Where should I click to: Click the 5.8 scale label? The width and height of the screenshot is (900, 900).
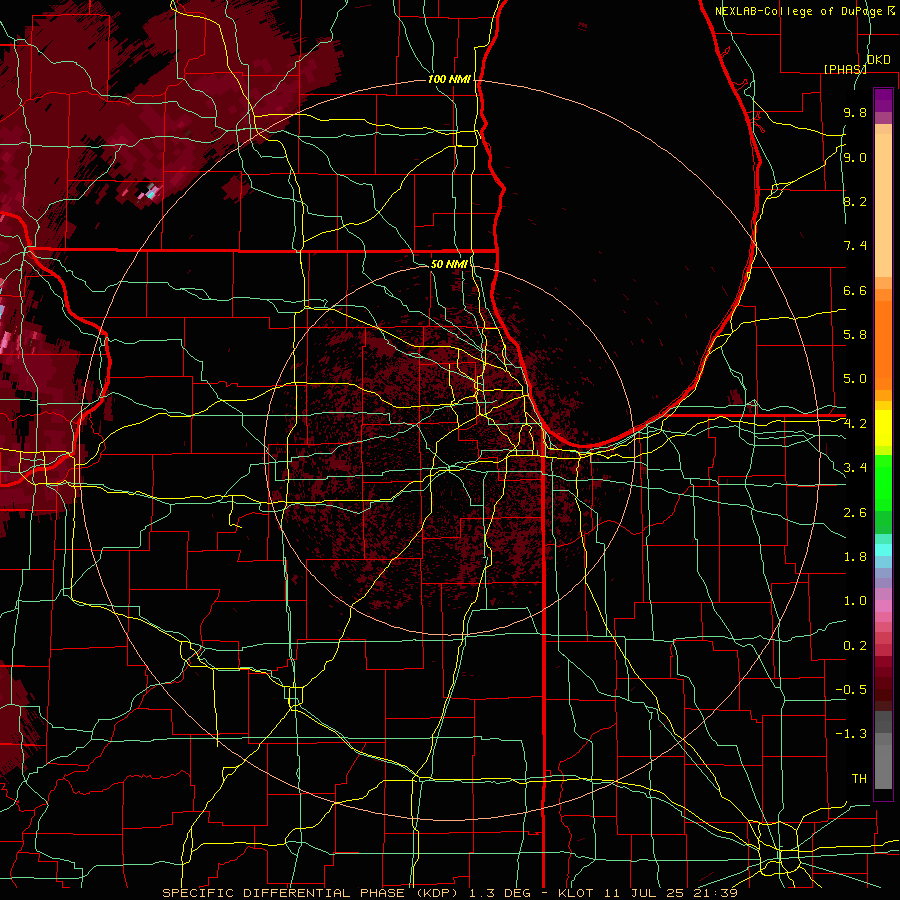pyautogui.click(x=855, y=335)
